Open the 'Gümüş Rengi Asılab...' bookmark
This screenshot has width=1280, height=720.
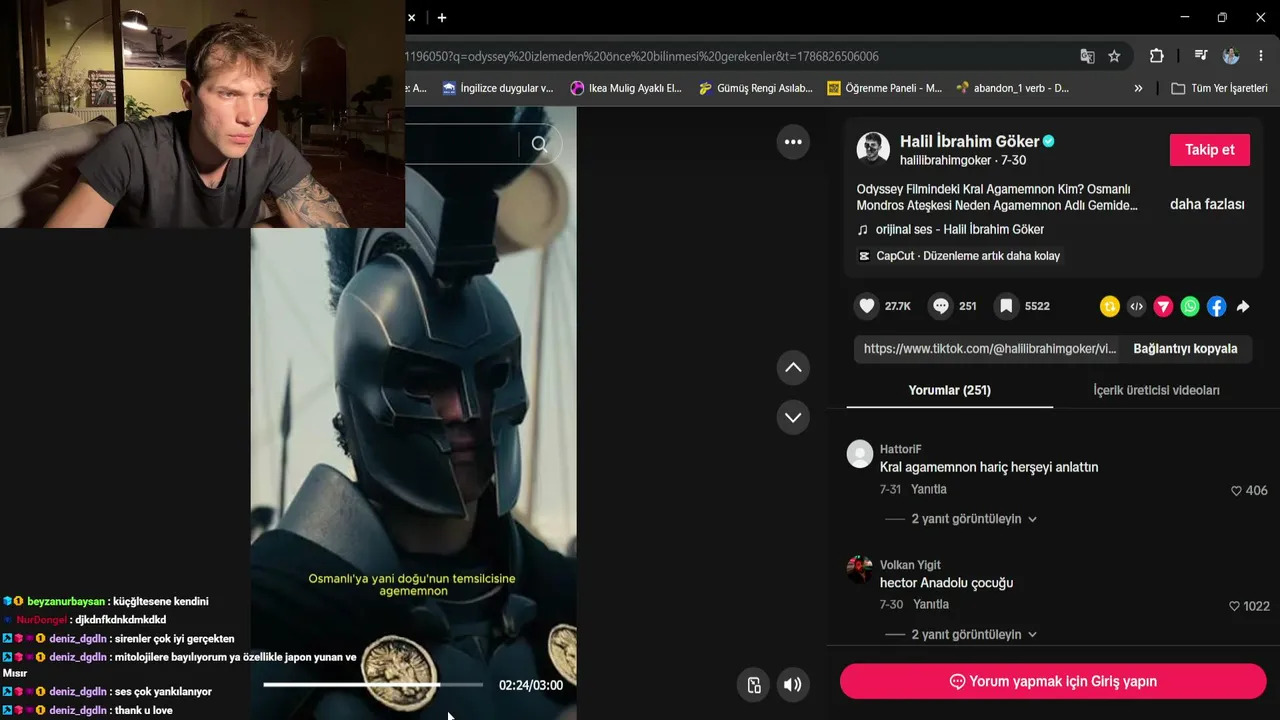point(755,88)
